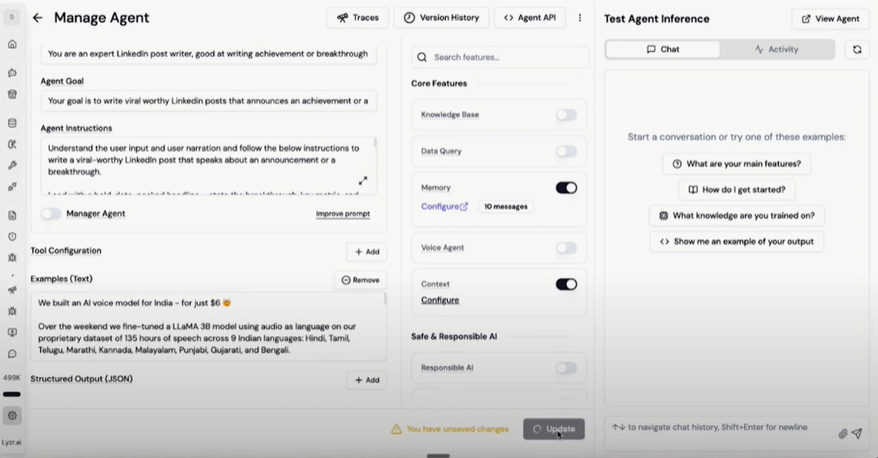This screenshot has width=878, height=458.
Task: Open Memory Configure link
Action: point(444,207)
